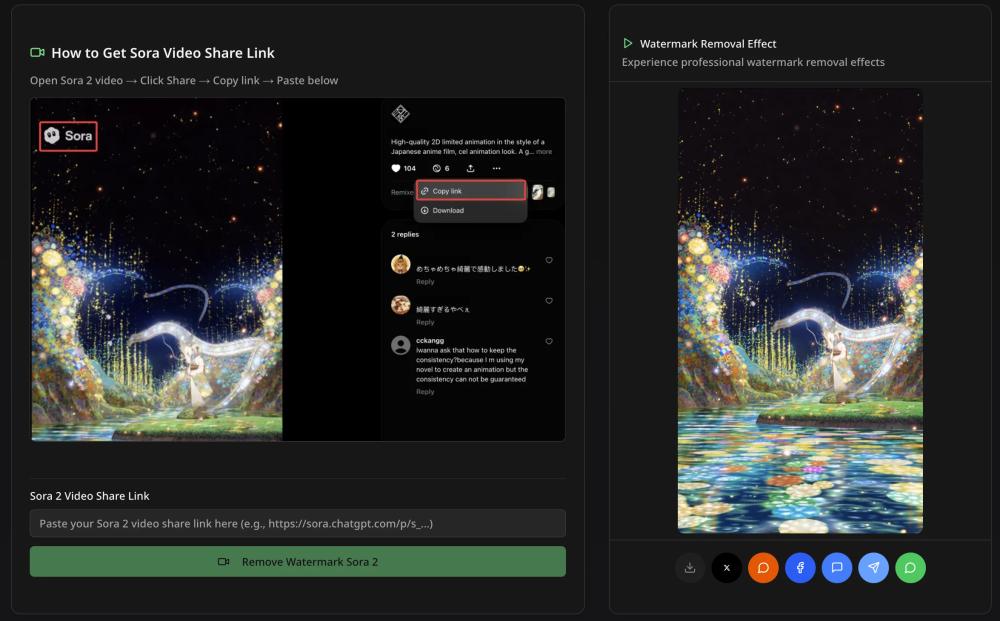This screenshot has width=1000, height=621.
Task: Click the camera icon beside the How to heading
Action: (37, 52)
